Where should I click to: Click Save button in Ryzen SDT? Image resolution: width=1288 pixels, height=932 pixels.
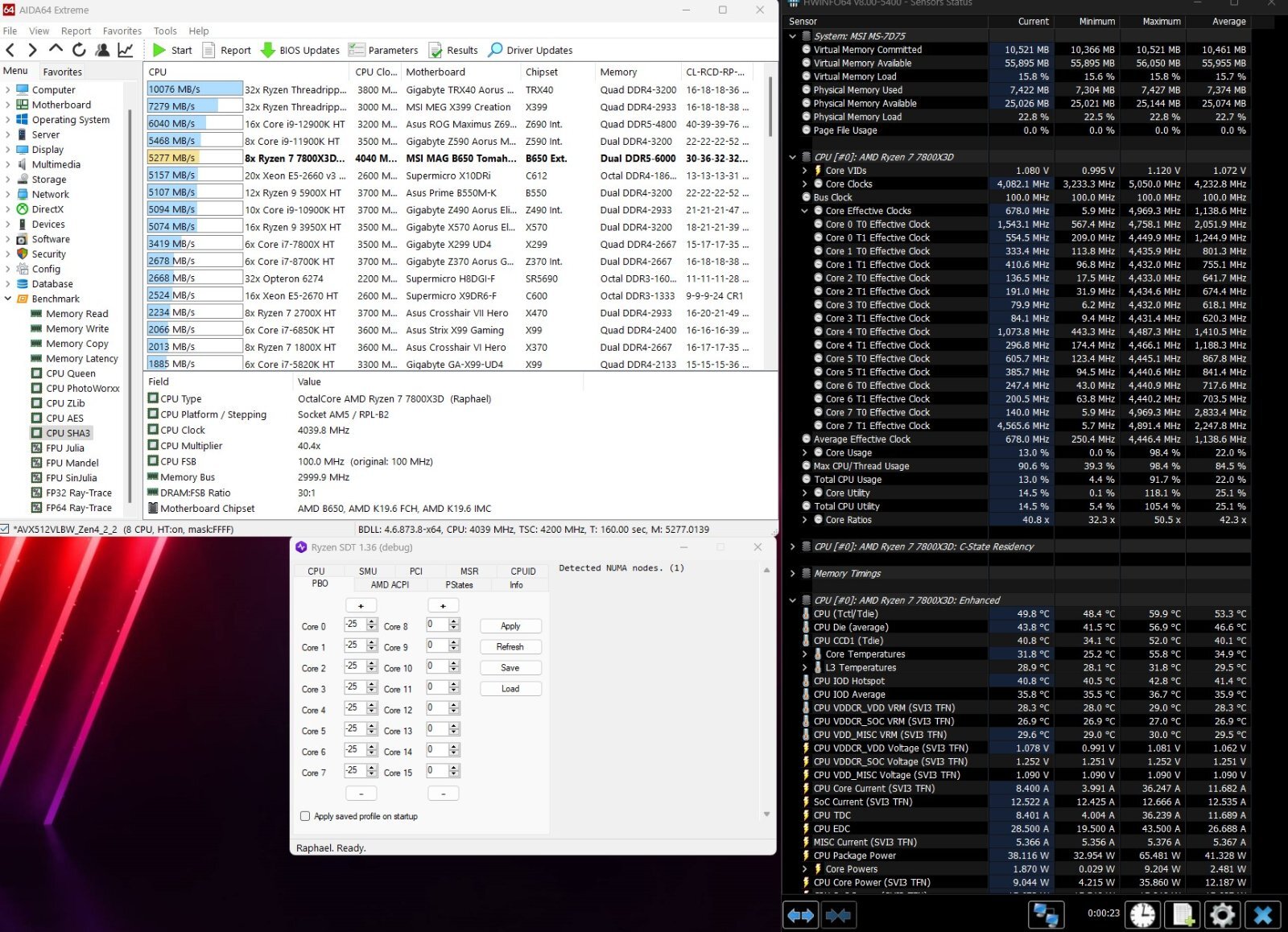510,668
